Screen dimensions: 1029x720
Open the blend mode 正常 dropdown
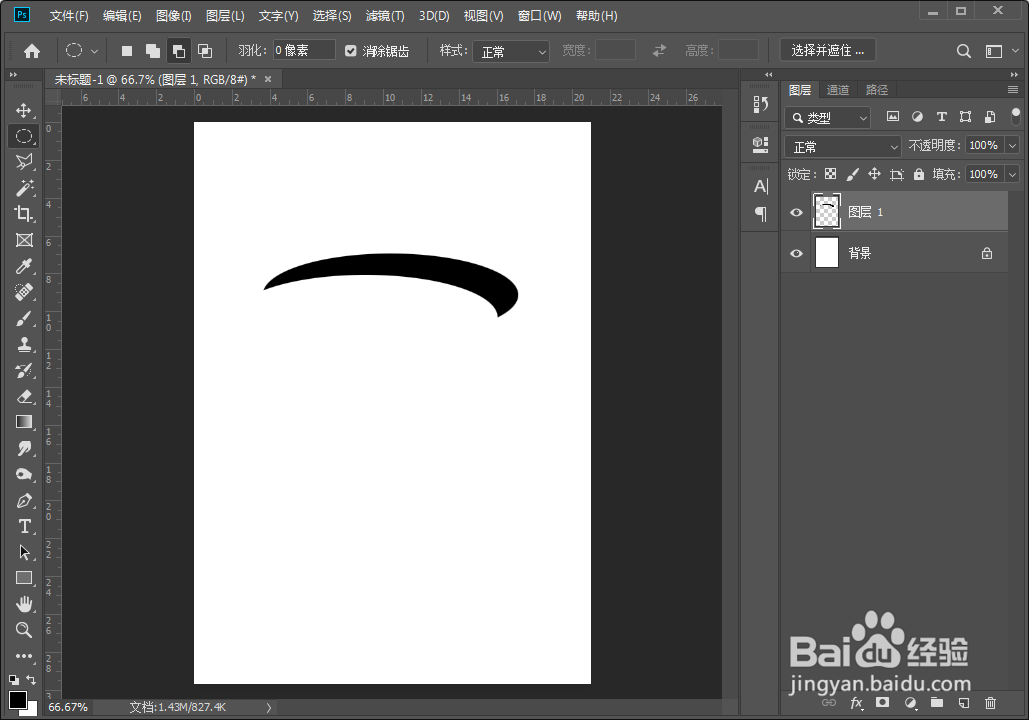click(843, 146)
